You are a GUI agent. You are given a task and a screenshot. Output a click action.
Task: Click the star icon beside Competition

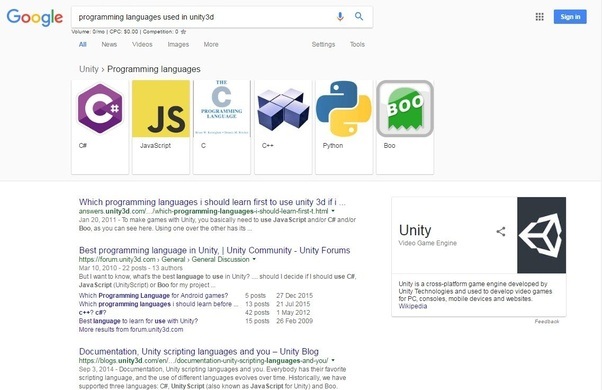pyautogui.click(x=184, y=32)
